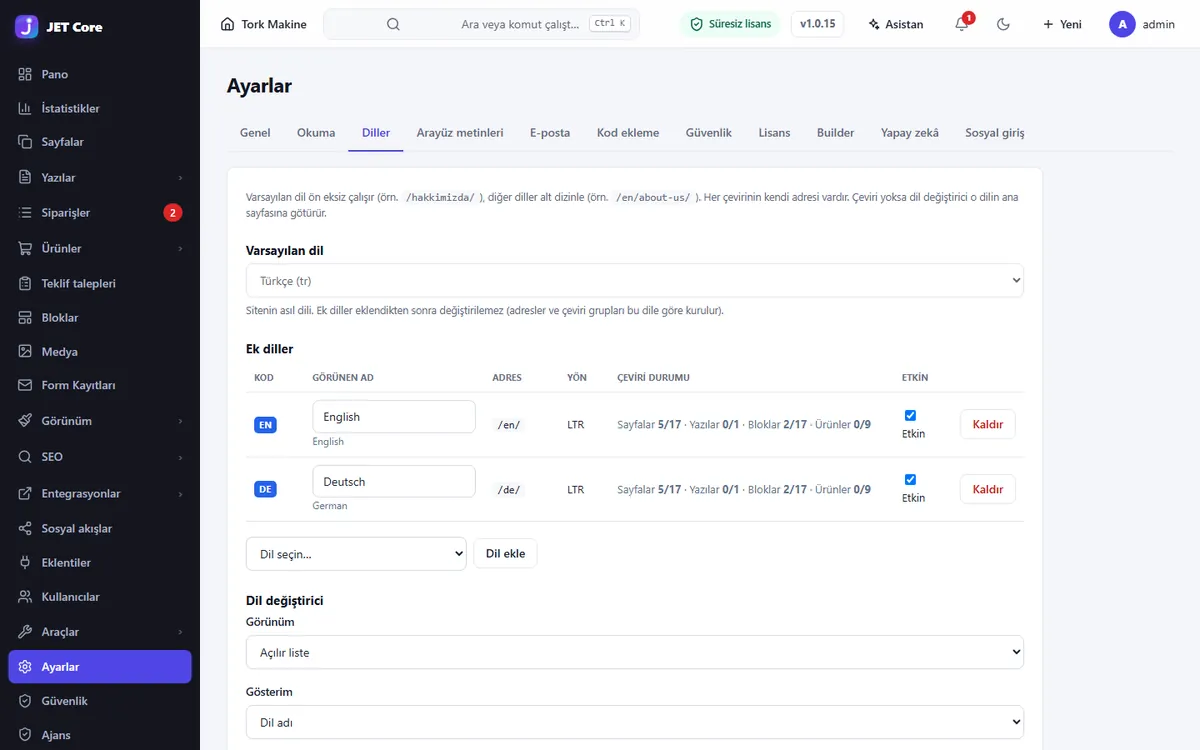This screenshot has height=750, width=1200.
Task: Remove Deutsch with its Kaldır button
Action: point(988,489)
